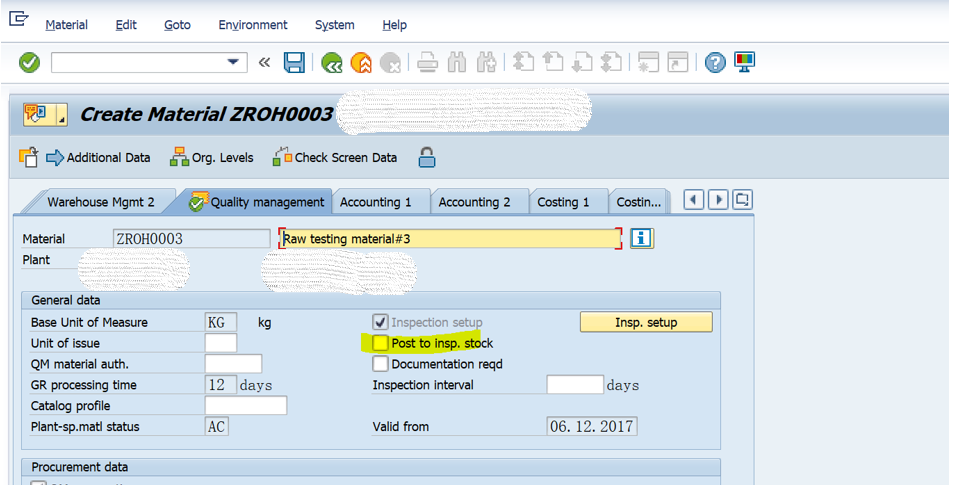Switch to the truncated Costin... tab
The width and height of the screenshot is (953, 485).
click(x=639, y=202)
